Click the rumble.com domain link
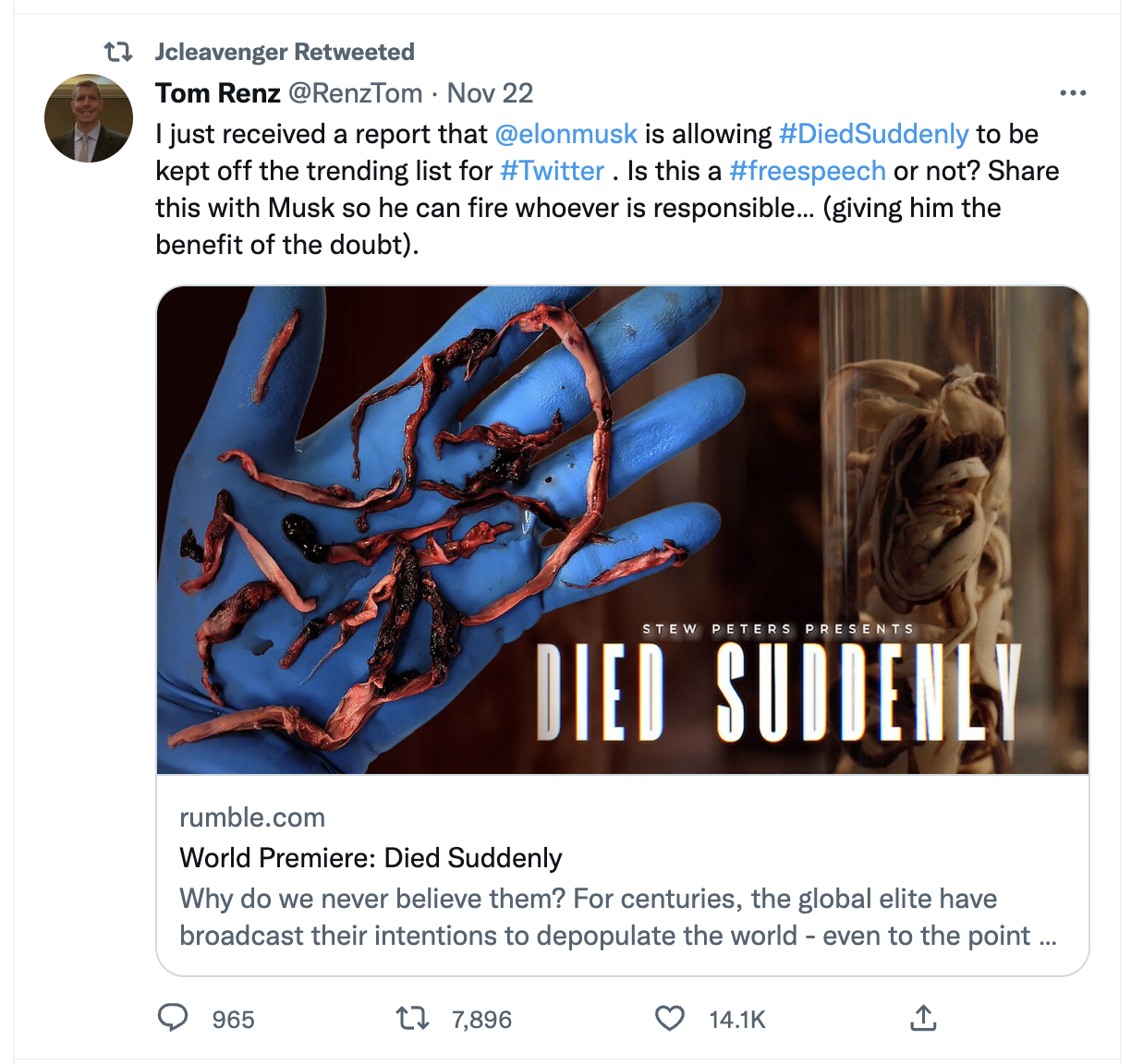Image resolution: width=1131 pixels, height=1064 pixels. tap(252, 817)
